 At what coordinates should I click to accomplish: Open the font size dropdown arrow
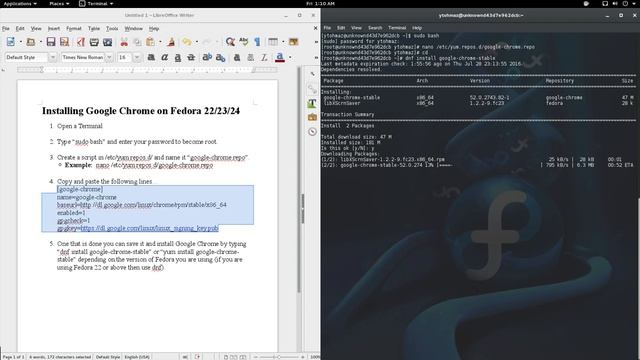pos(137,57)
